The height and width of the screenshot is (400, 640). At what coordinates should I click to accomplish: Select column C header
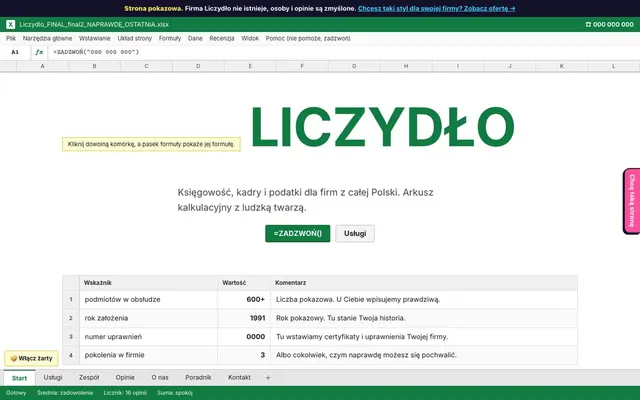pos(146,66)
